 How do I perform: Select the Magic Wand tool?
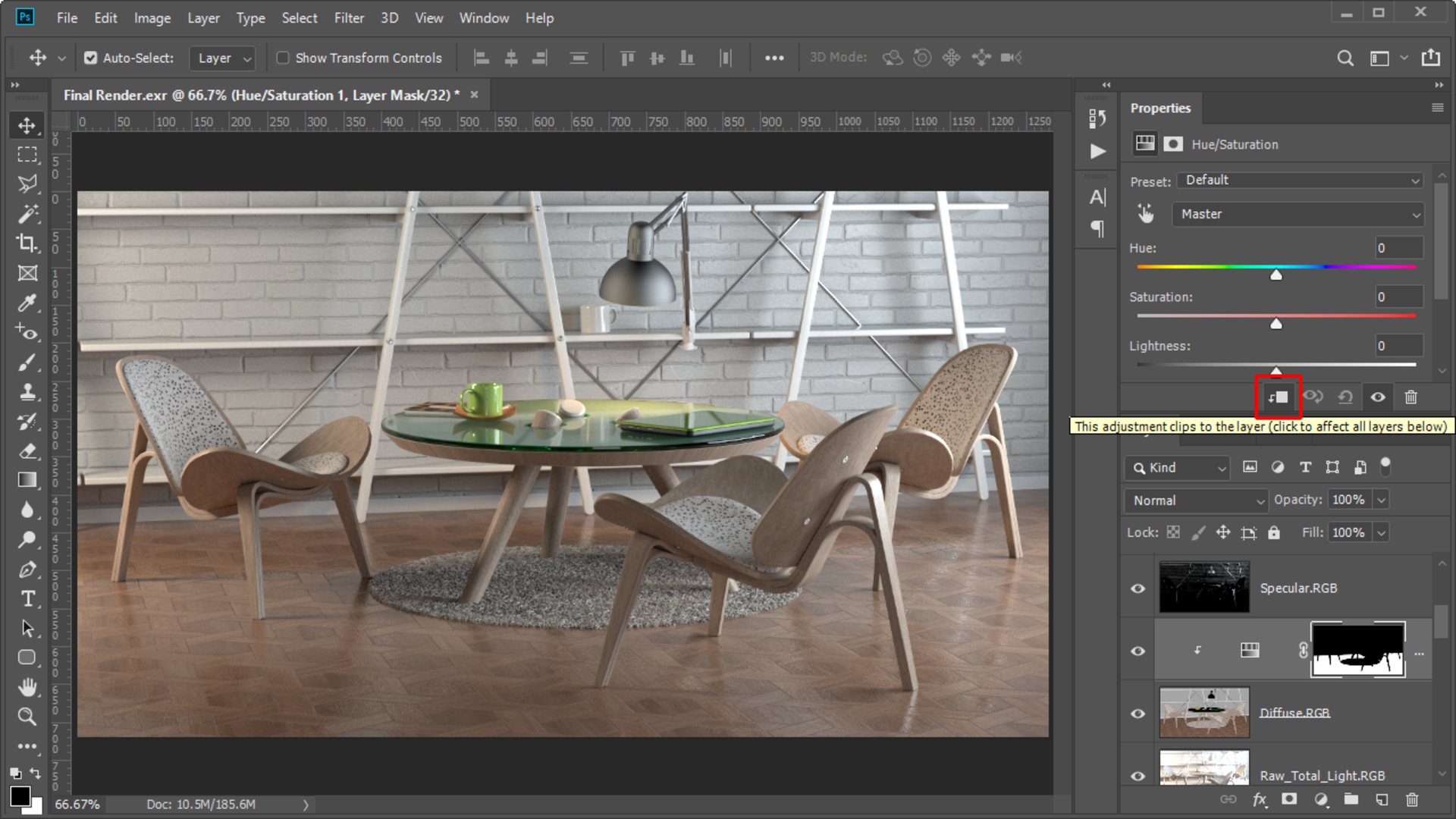pos(27,214)
